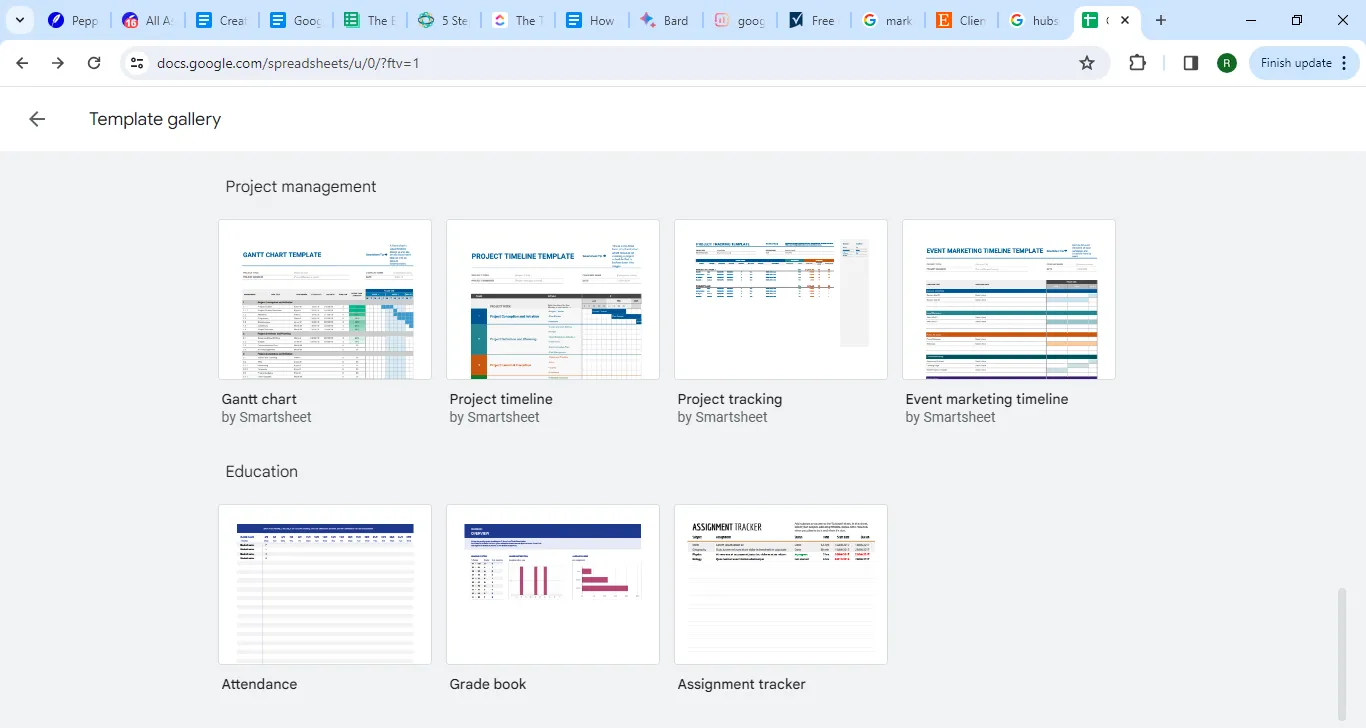
Task: Click the Gantt chart title text
Action: point(259,399)
